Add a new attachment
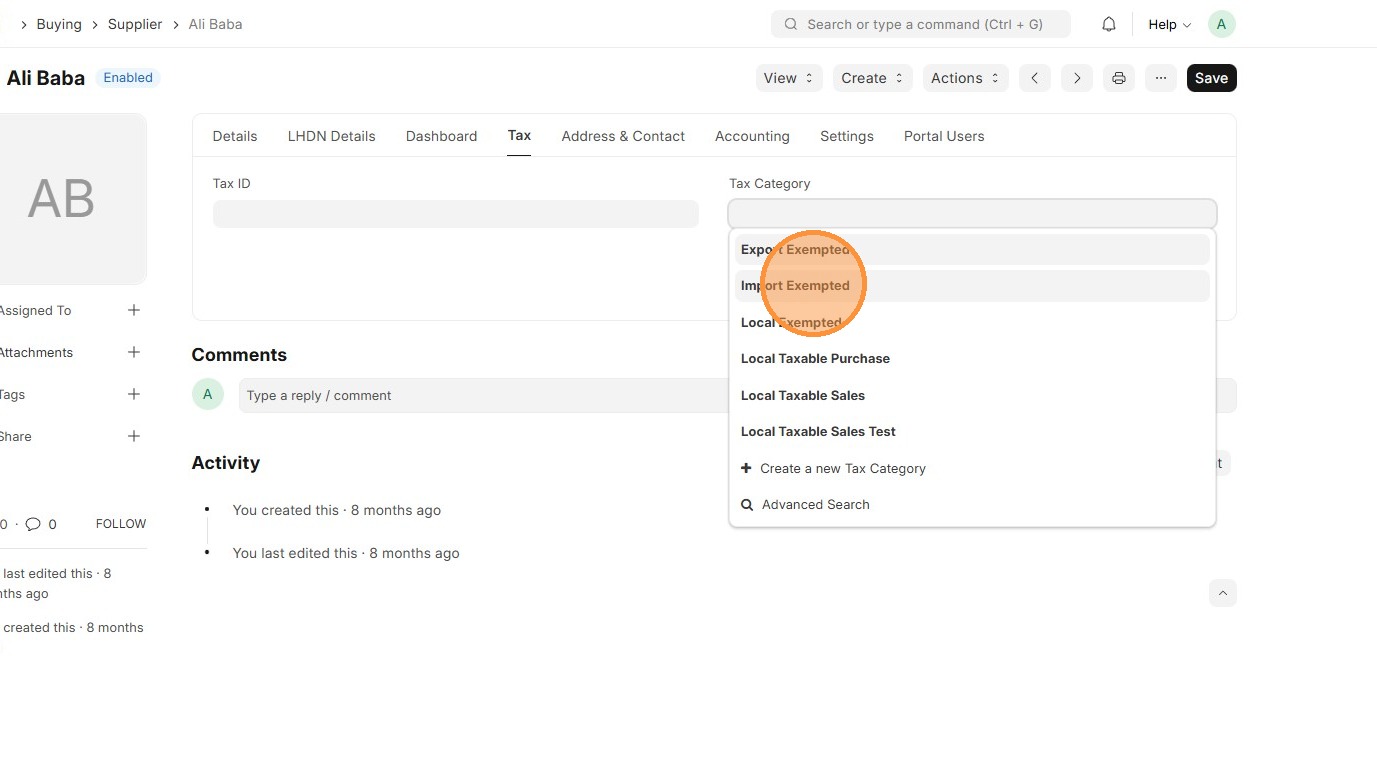The image size is (1377, 769). [x=134, y=352]
